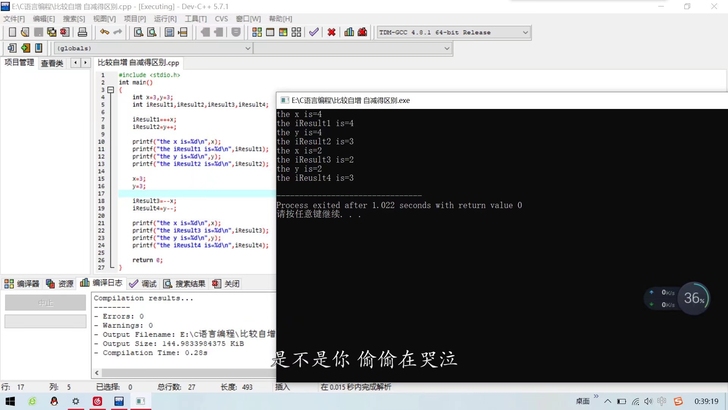Image resolution: width=728 pixels, height=410 pixels.
Task: Open the 编辑[E] menu
Action: coord(44,19)
